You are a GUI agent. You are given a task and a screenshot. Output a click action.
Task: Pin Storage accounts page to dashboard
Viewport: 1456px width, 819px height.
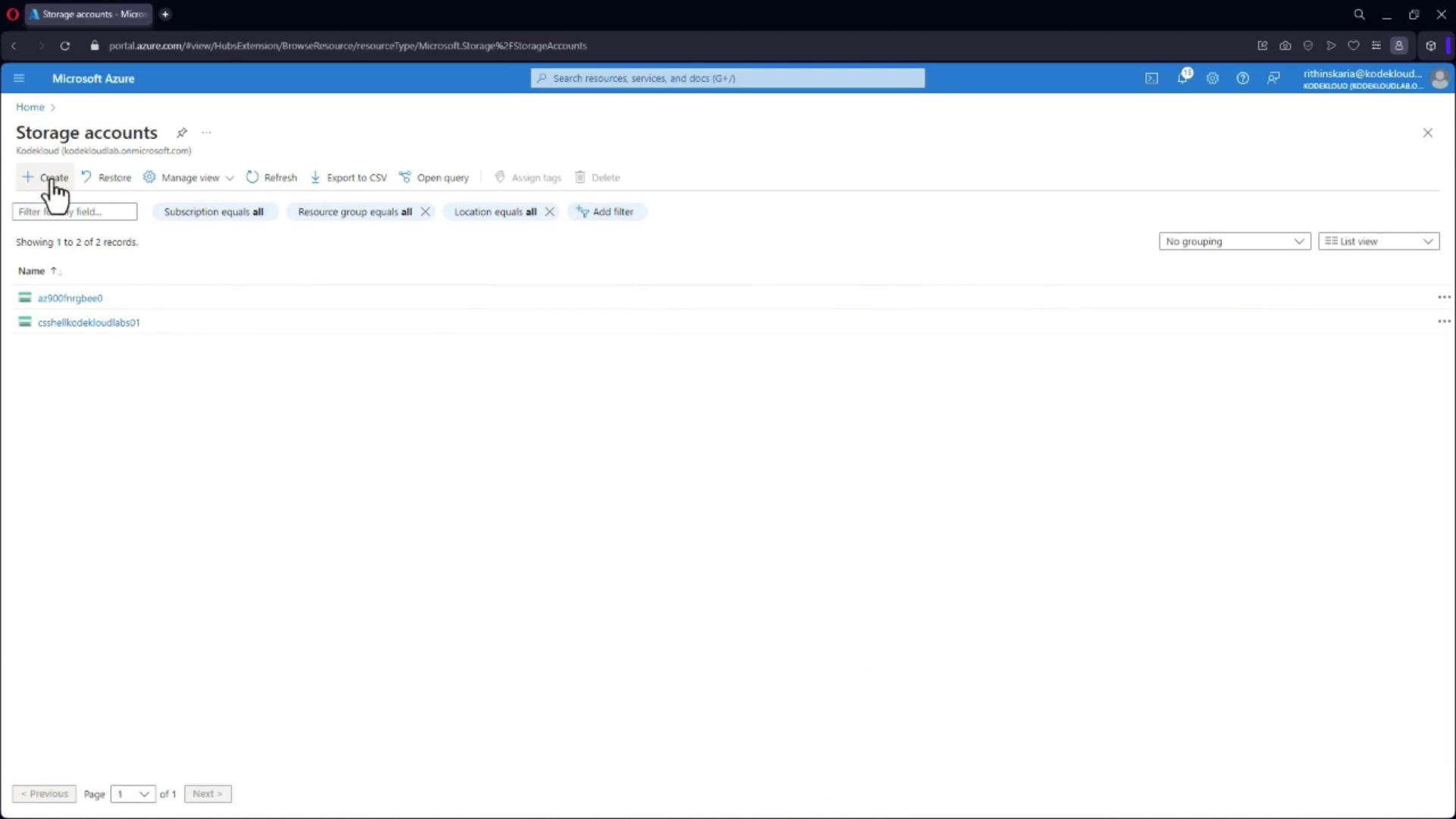pyautogui.click(x=182, y=133)
